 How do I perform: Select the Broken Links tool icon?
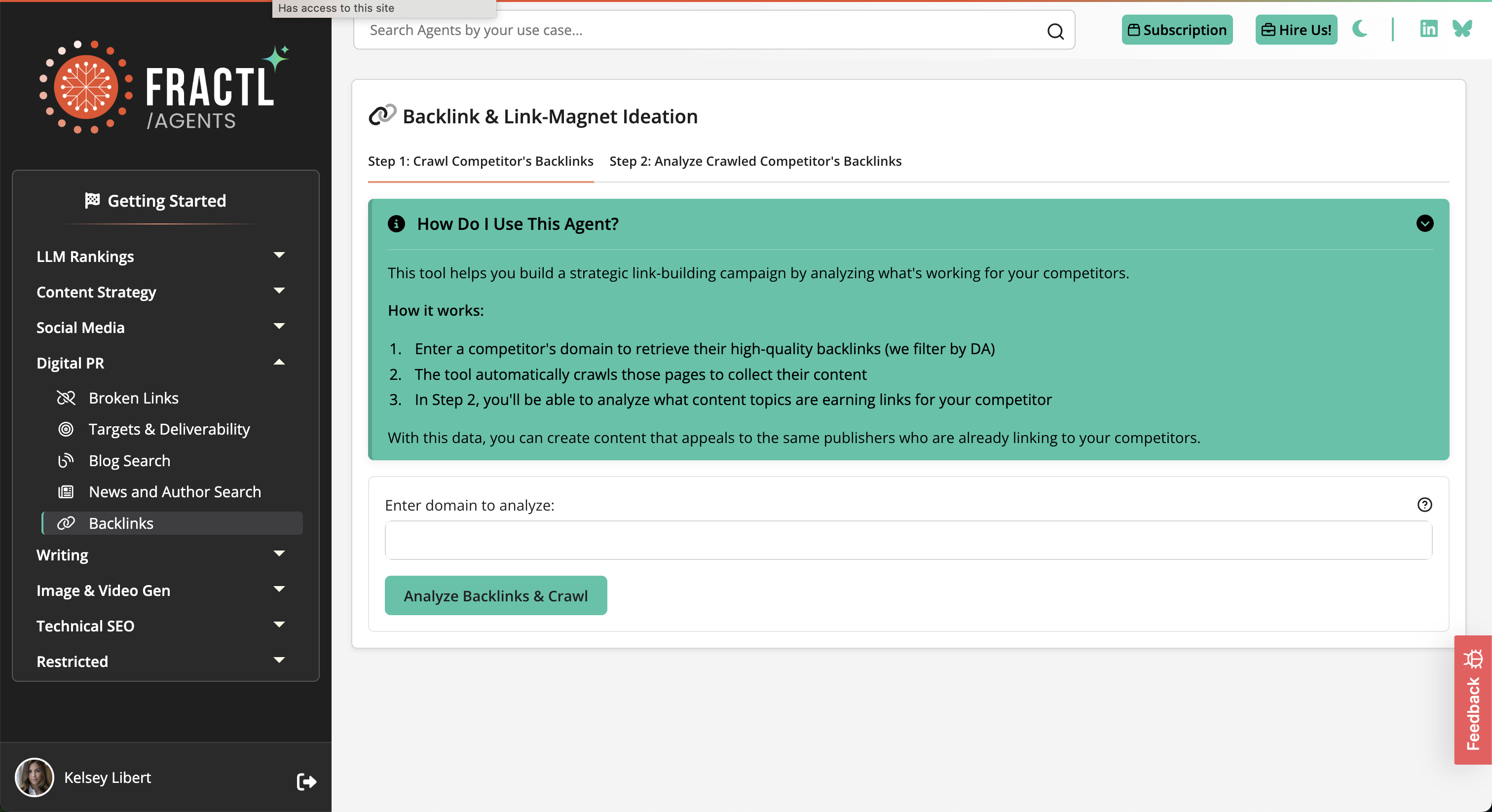tap(67, 397)
